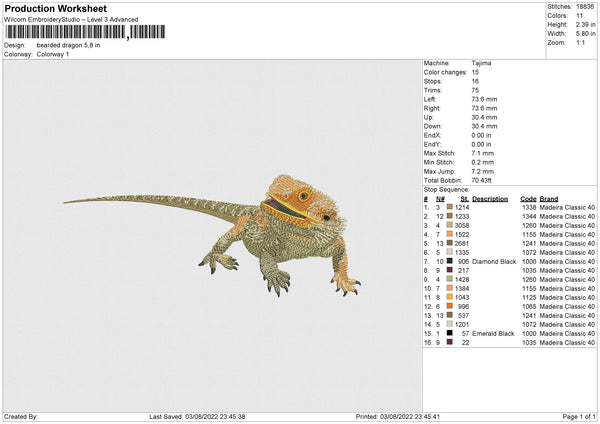The width and height of the screenshot is (600, 424).
Task: Select the Emerald Black color swatch
Action: pyautogui.click(x=451, y=333)
